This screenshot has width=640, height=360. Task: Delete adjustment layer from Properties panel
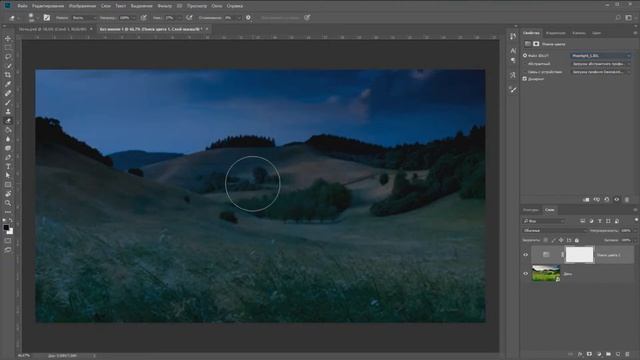point(627,200)
